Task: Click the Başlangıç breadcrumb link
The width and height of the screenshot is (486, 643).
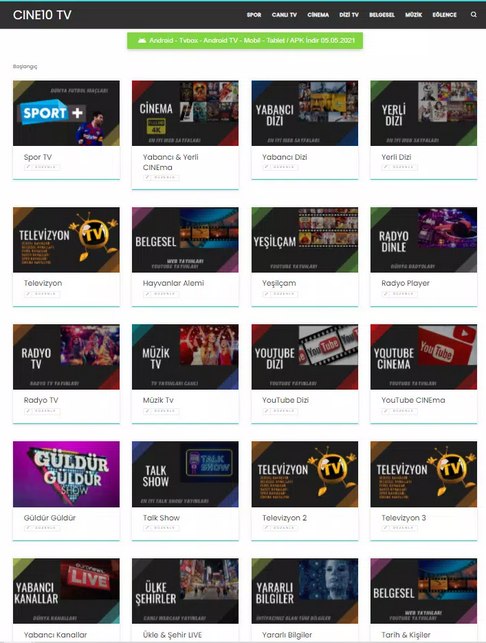Action: click(x=25, y=66)
